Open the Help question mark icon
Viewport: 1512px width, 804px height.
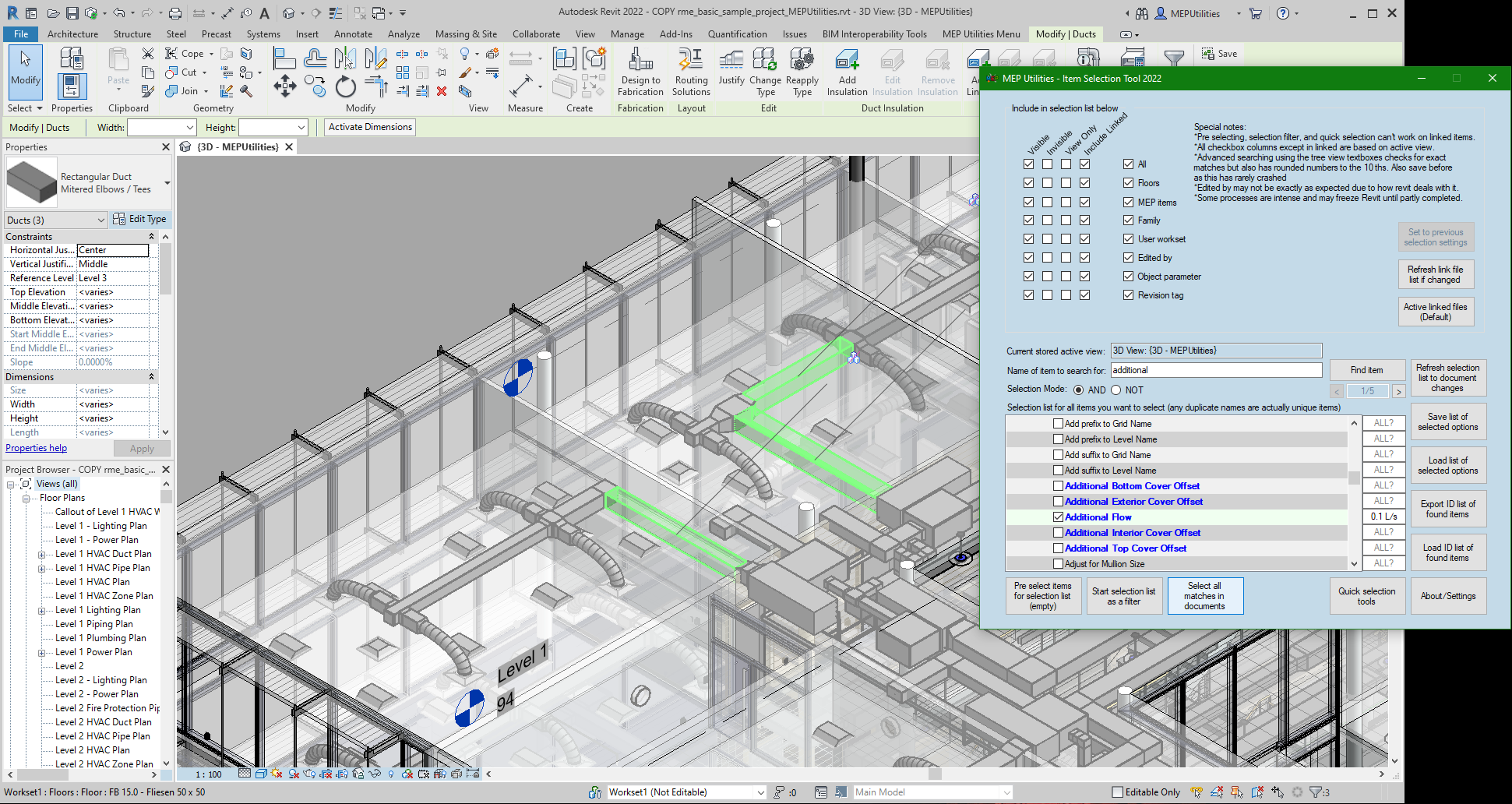click(1283, 13)
